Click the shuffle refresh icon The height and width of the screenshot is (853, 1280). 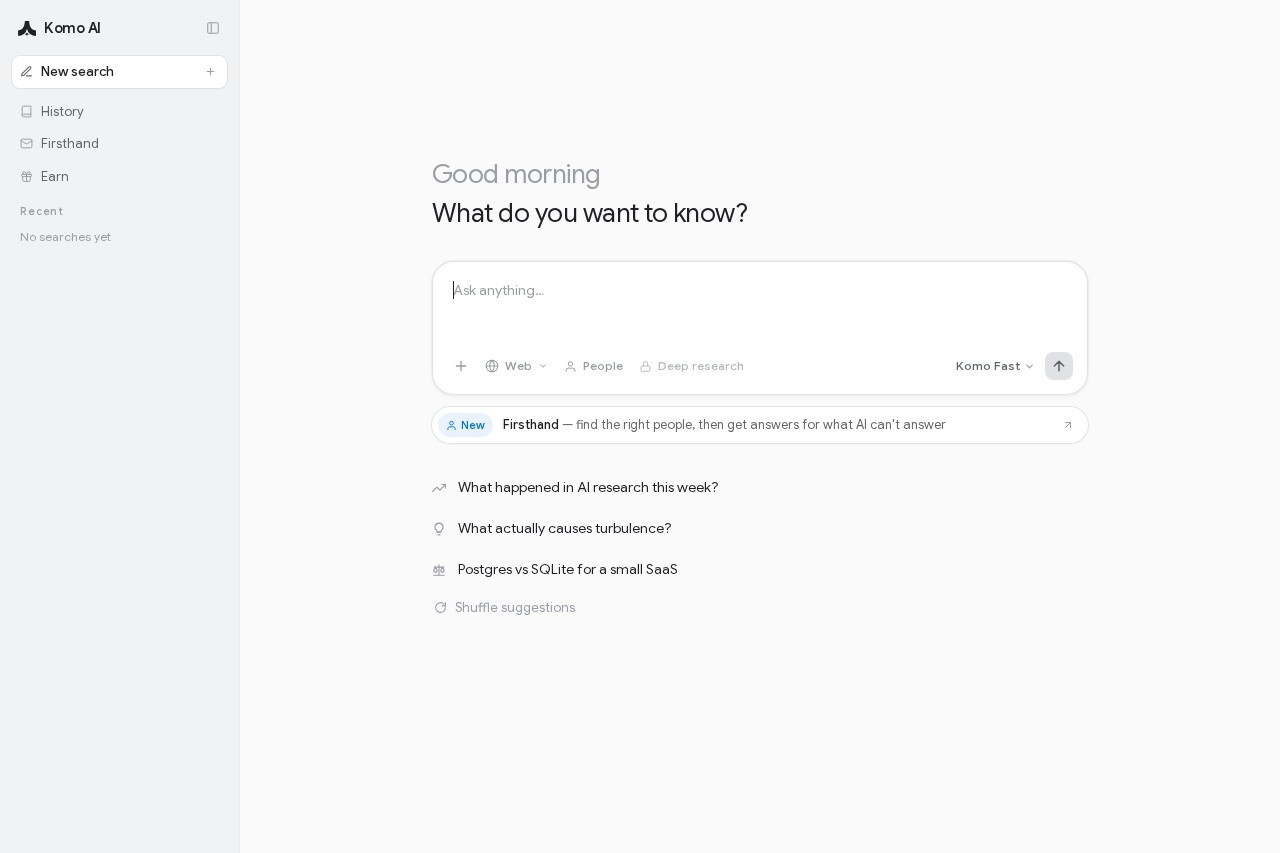[440, 608]
